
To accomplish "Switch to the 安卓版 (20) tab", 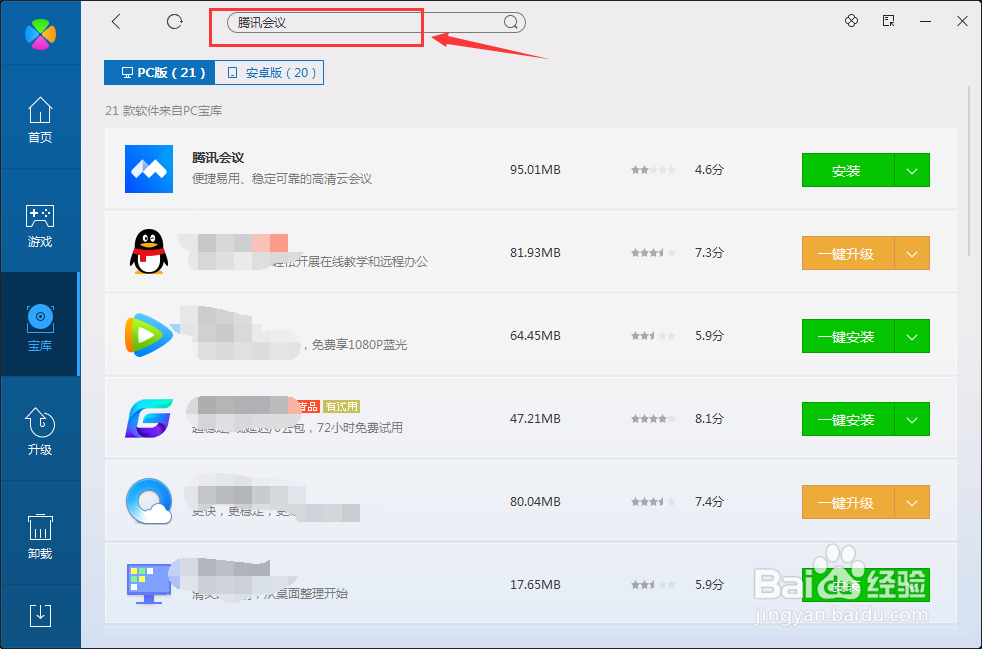I will pos(269,73).
